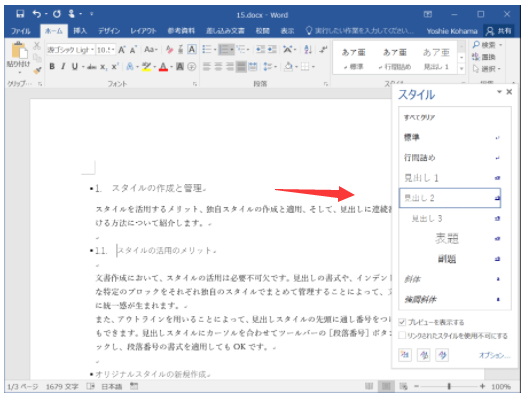Click the 共有 share button
Viewport: 526px width, 398px height.
tap(499, 31)
